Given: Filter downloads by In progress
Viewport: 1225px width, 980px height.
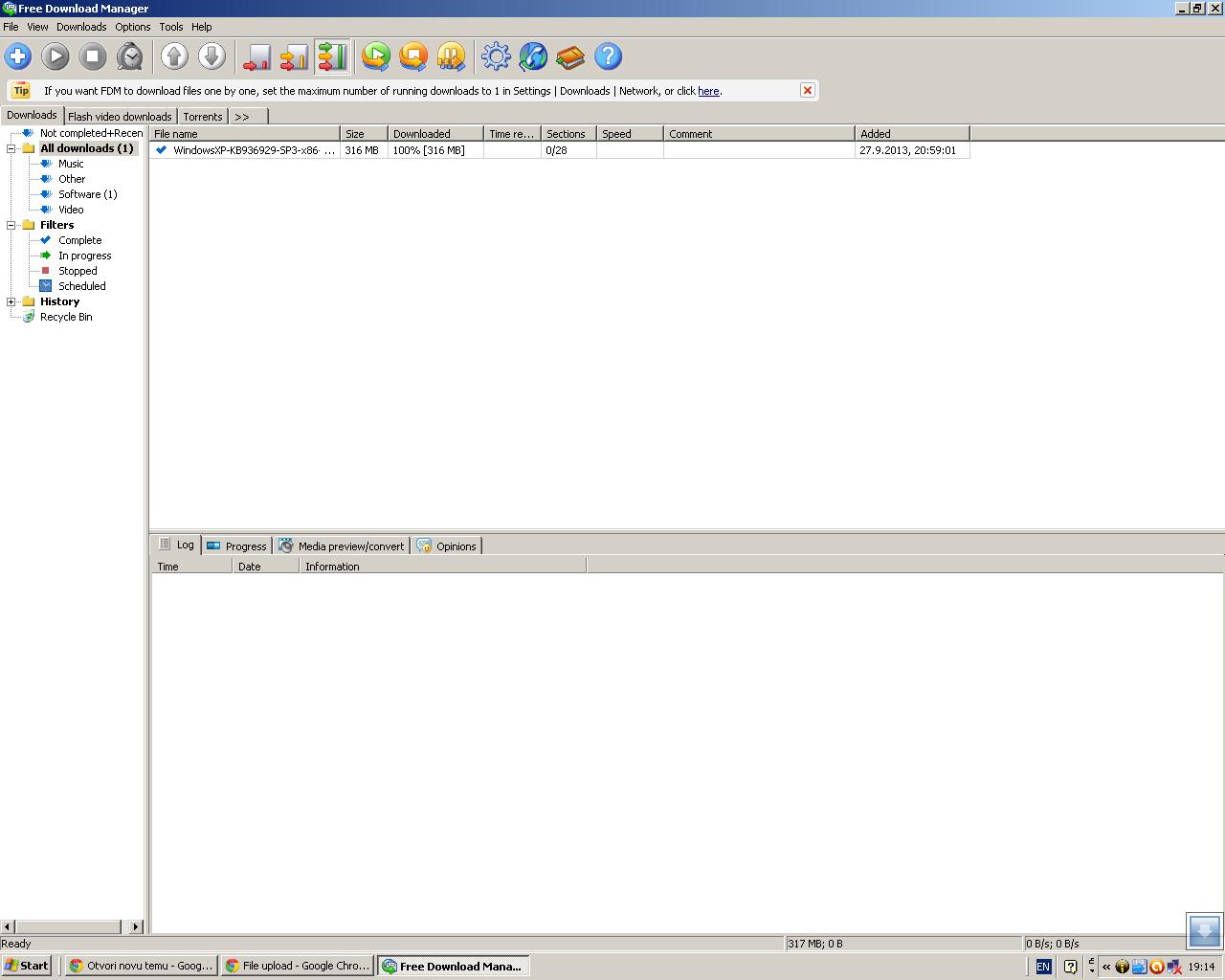Looking at the screenshot, I should pos(84,256).
